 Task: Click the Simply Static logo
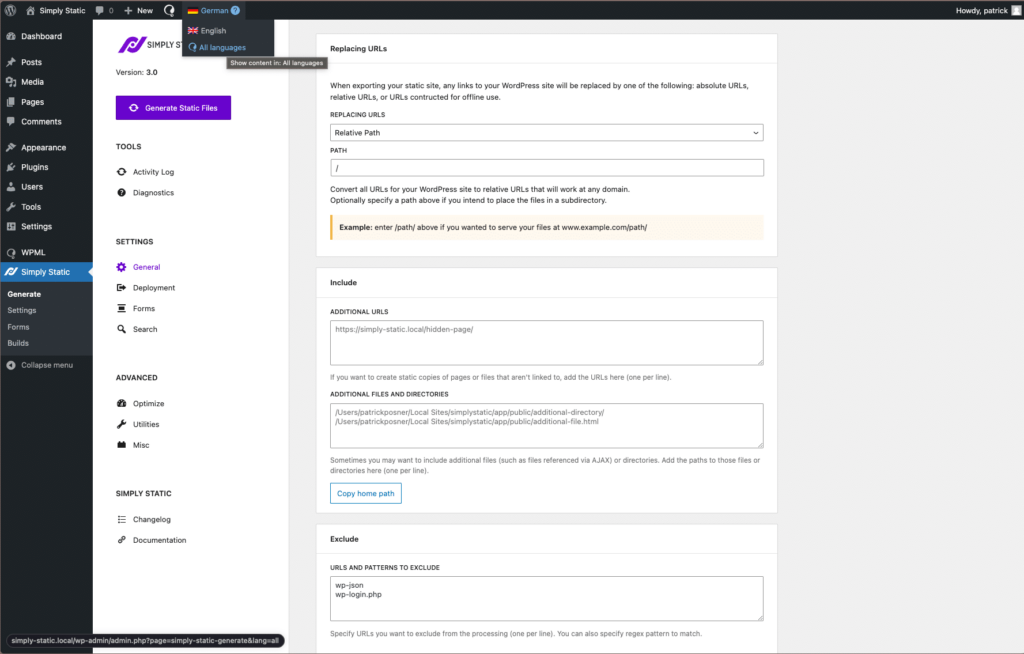click(x=150, y=44)
